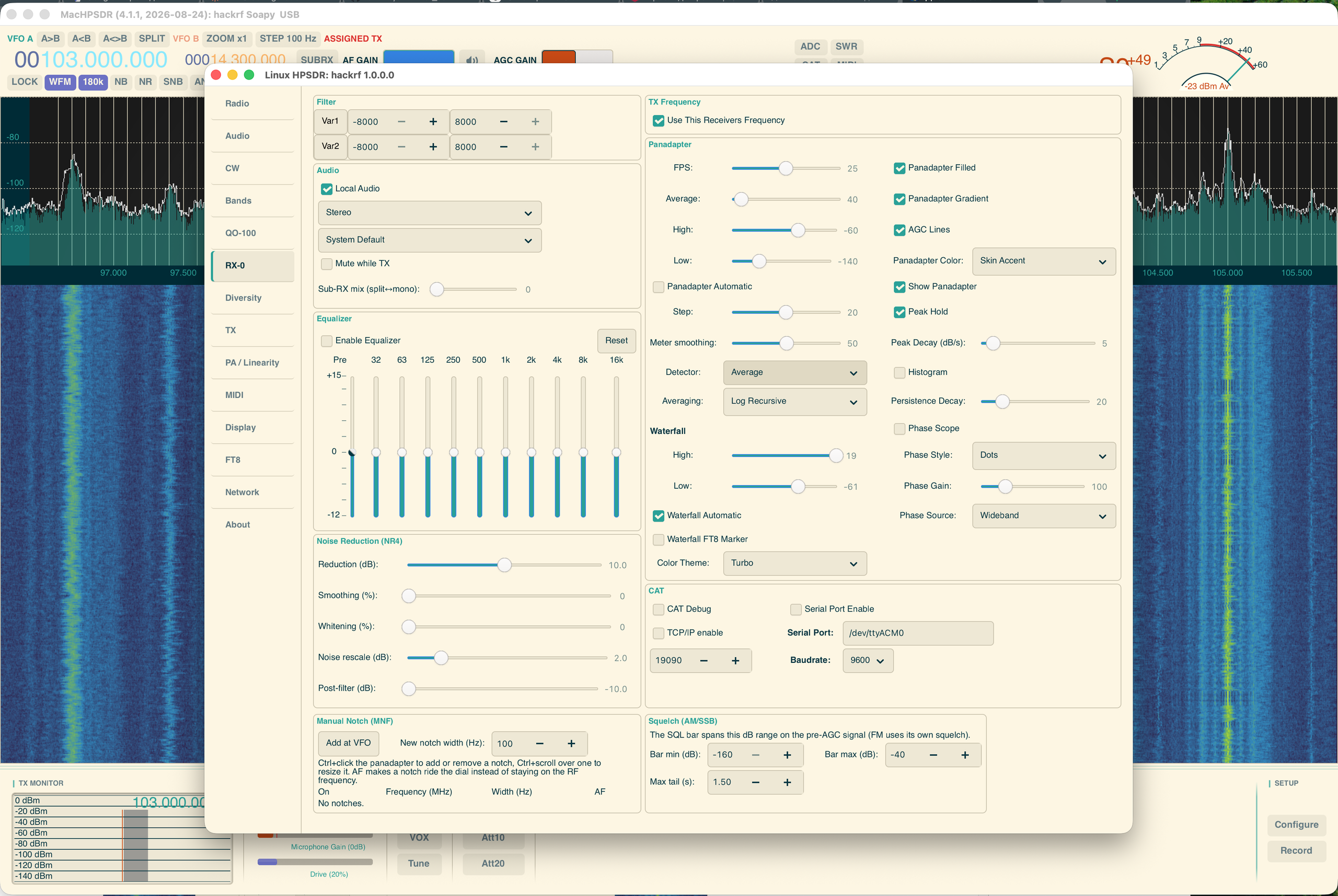The height and width of the screenshot is (896, 1338).
Task: Select the PA / Linearity tab
Action: point(252,363)
